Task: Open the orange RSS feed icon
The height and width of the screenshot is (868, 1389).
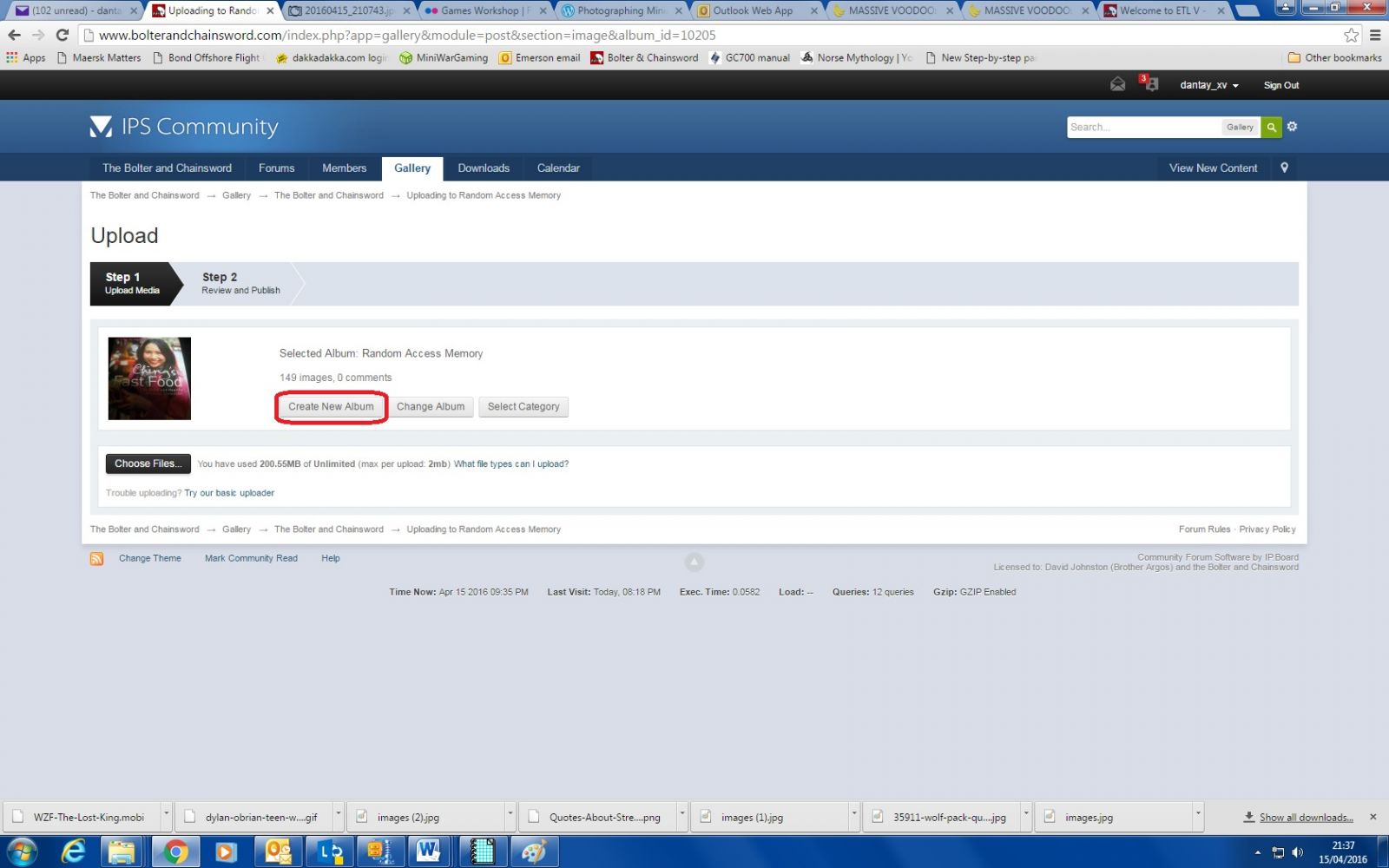Action: (x=96, y=559)
